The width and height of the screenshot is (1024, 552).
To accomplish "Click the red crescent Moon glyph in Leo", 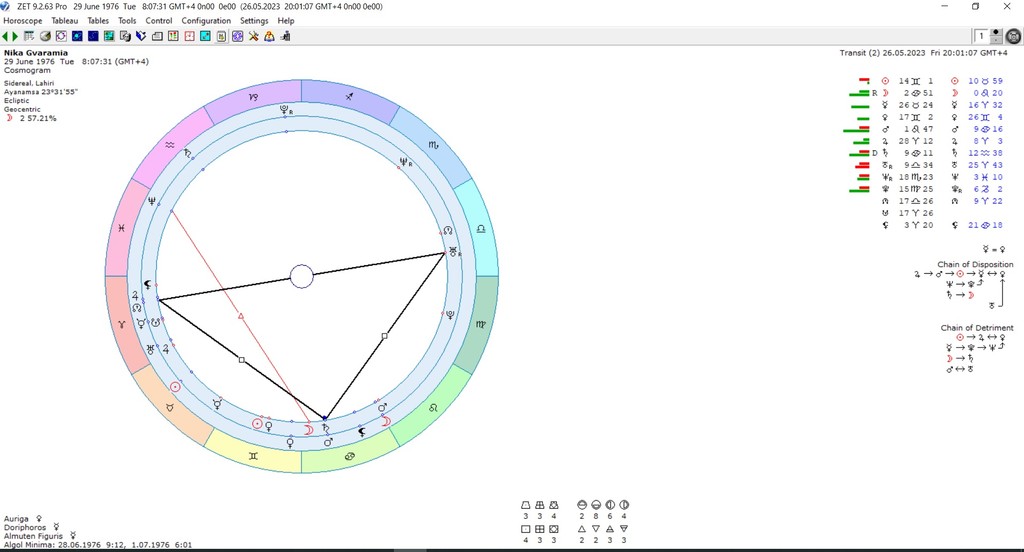I will 385,421.
